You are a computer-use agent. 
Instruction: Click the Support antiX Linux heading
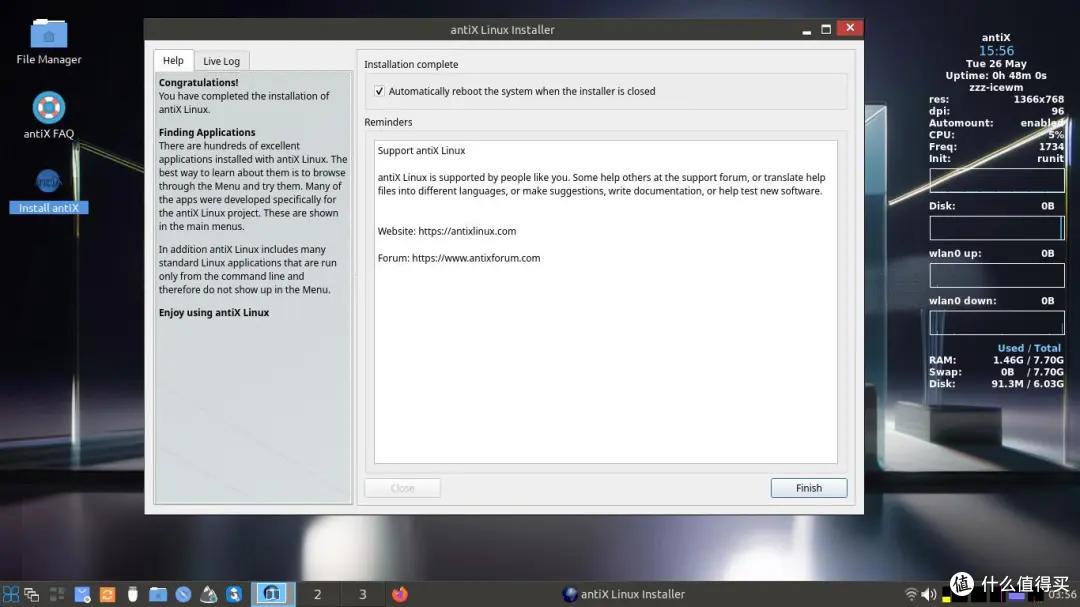(x=421, y=151)
